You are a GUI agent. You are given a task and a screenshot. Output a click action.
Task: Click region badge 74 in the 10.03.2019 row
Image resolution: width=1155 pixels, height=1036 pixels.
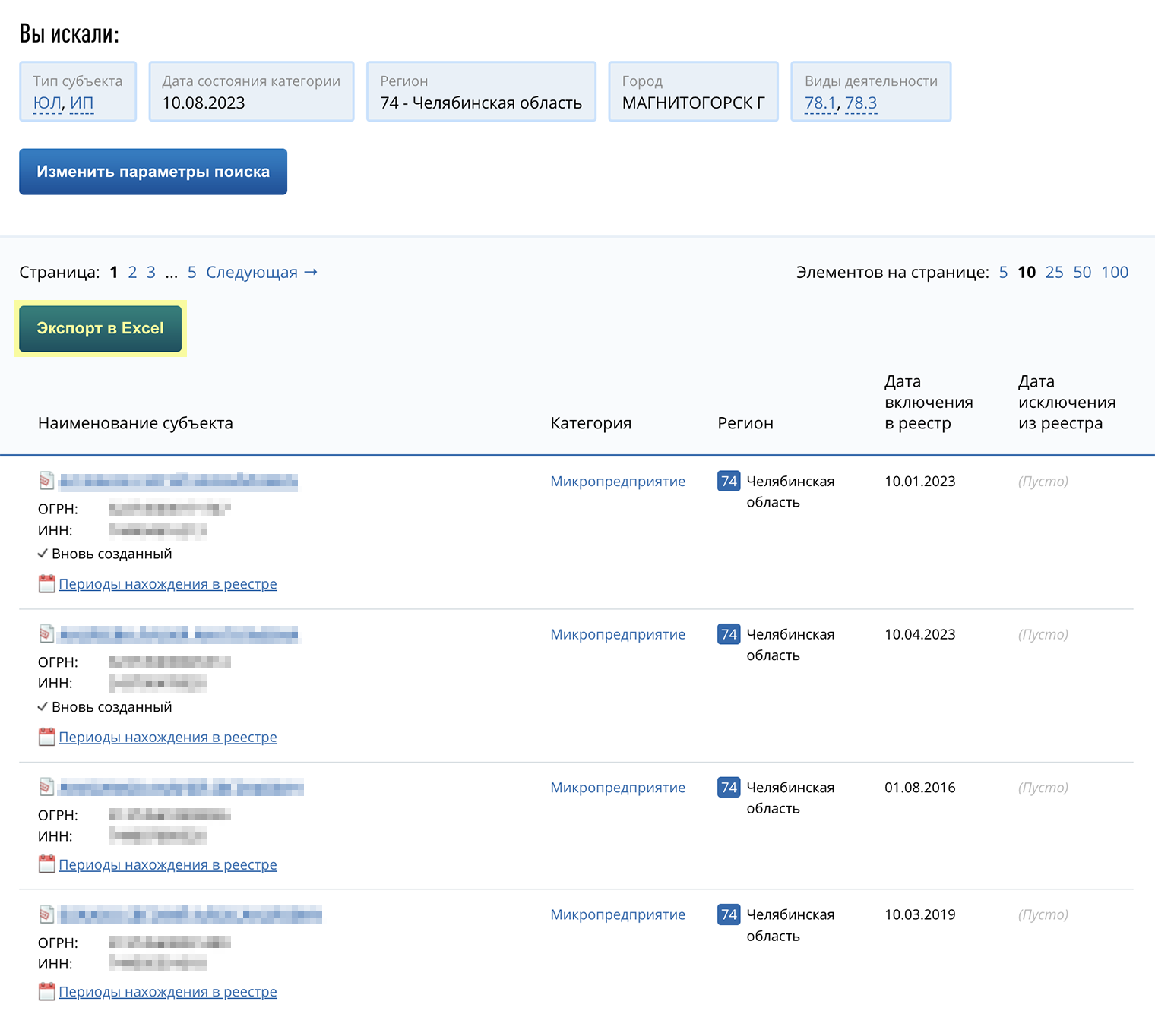tap(729, 914)
